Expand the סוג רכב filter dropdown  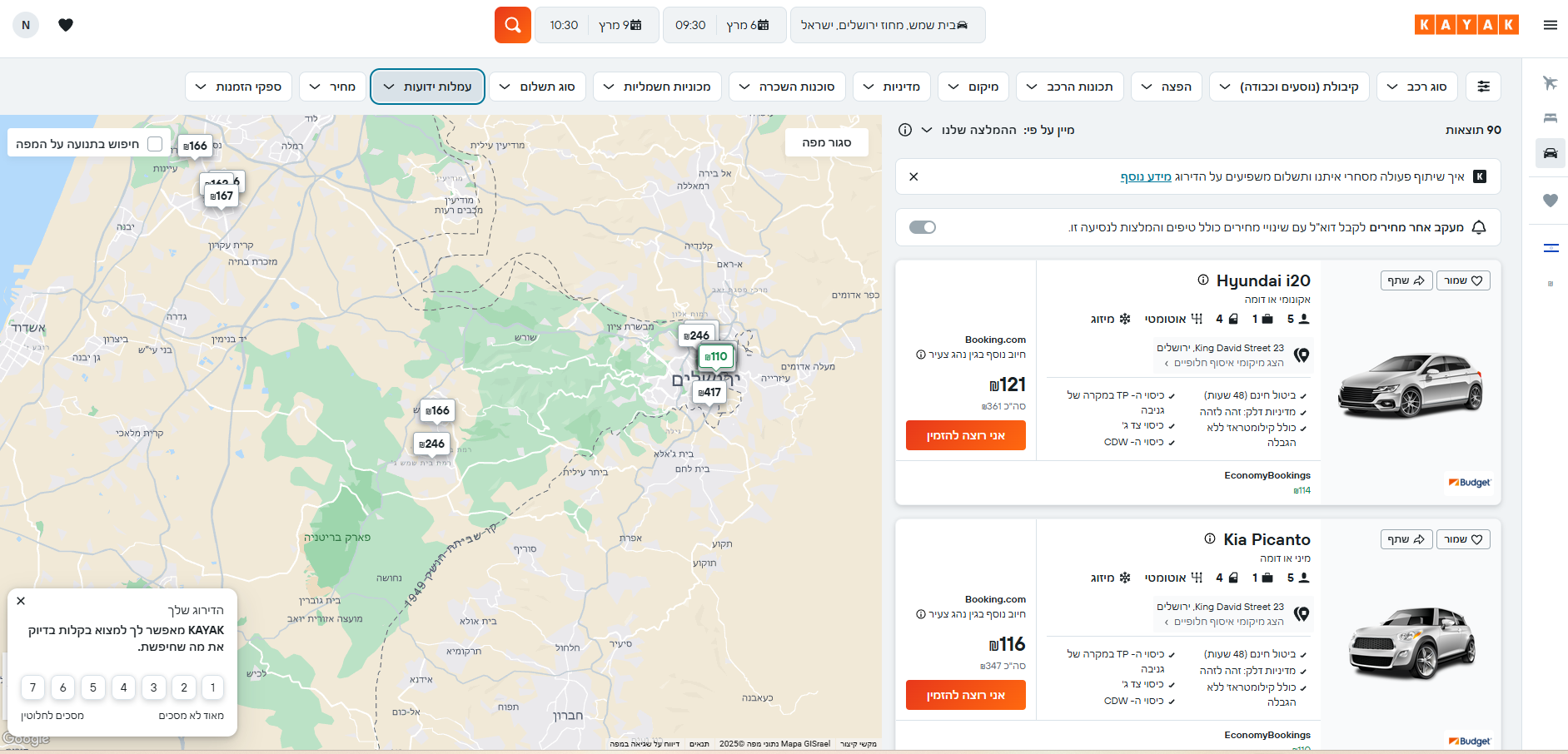point(1416,87)
